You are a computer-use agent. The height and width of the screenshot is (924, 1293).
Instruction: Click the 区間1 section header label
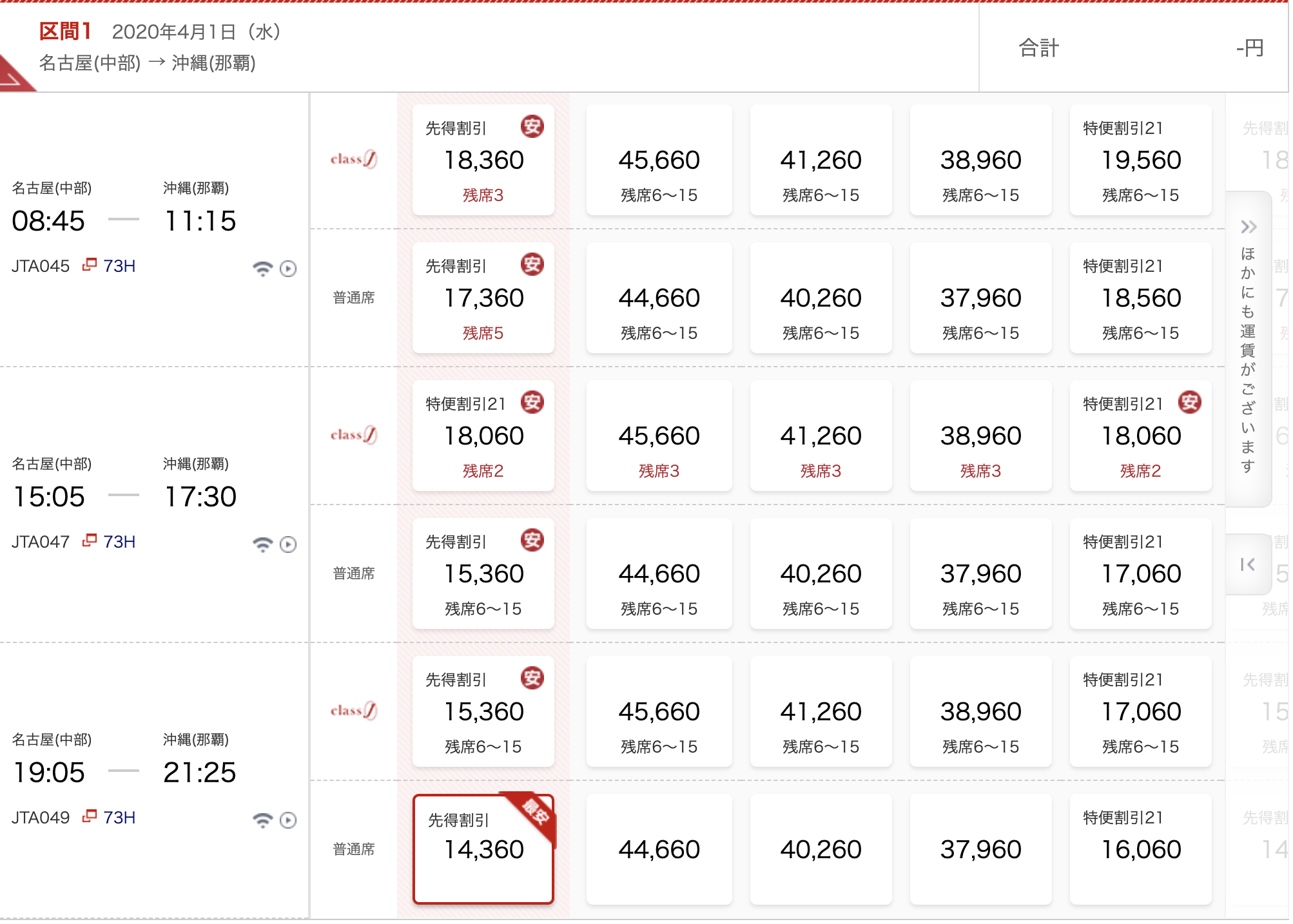[x=64, y=31]
